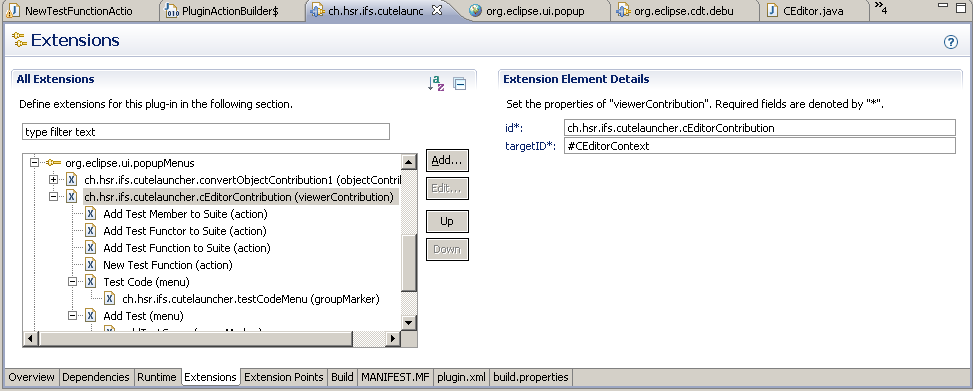Open org.eclipse.cdt.debu editor tab
Viewport: 973px width, 391px height.
pos(684,11)
